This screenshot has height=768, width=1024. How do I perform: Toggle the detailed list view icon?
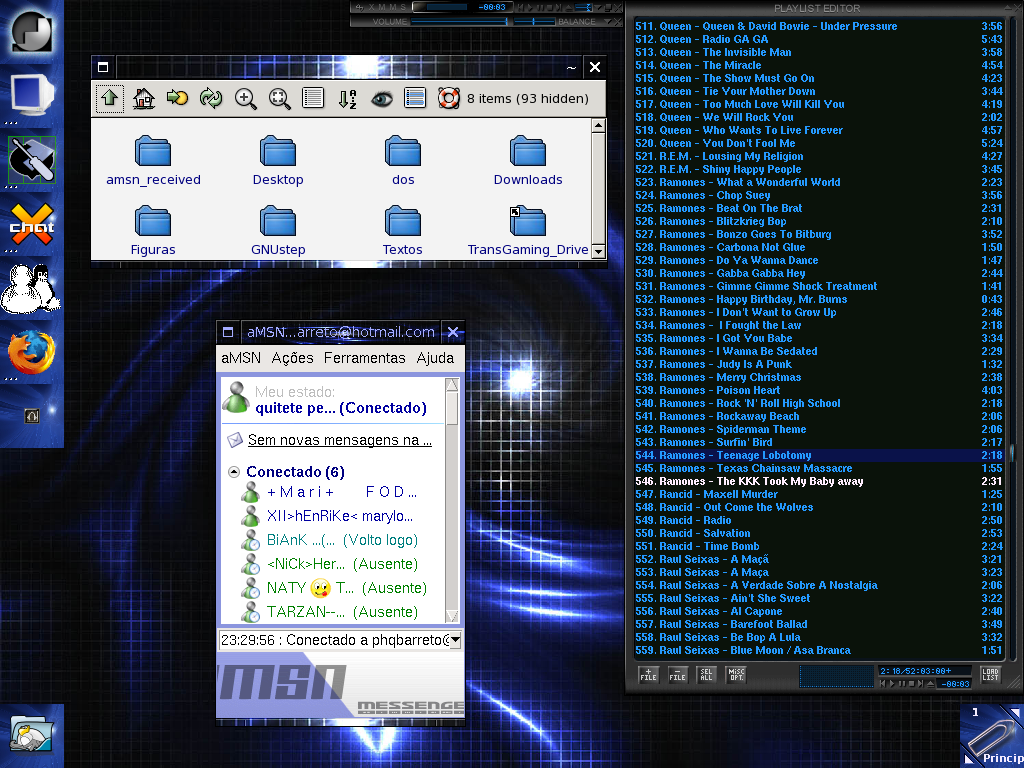[415, 99]
